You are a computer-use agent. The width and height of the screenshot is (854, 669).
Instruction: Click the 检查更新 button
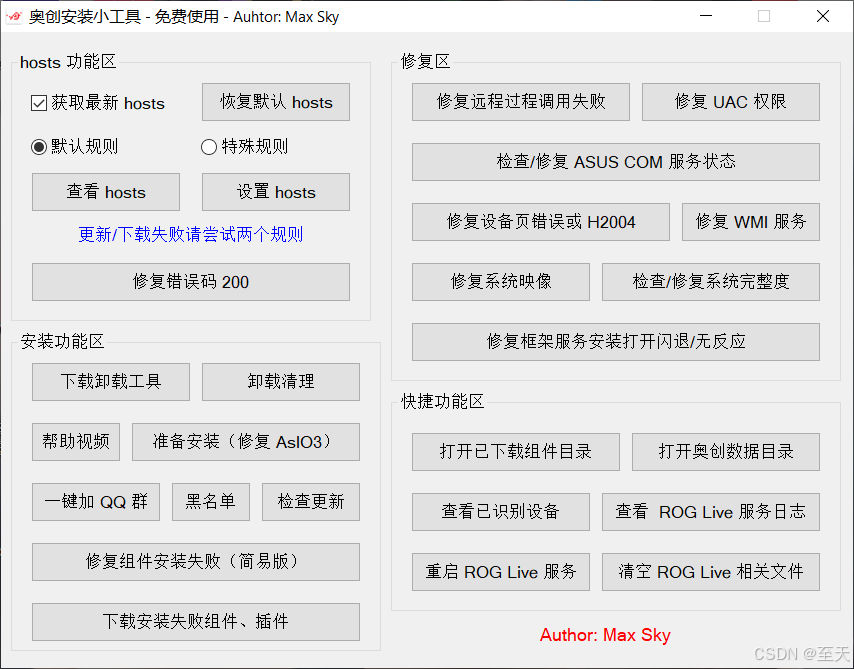click(x=310, y=502)
